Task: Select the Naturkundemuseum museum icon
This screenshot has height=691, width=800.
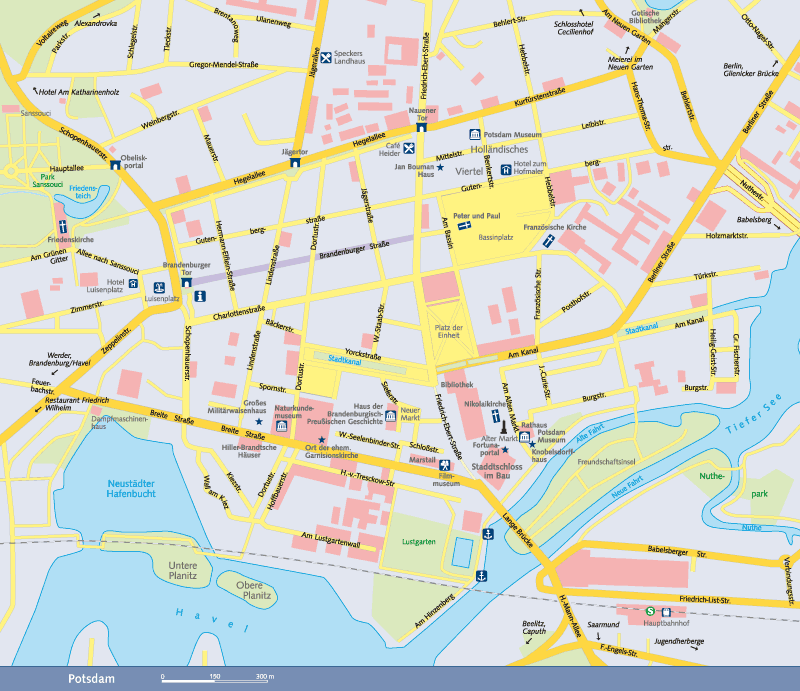Action: click(x=281, y=426)
